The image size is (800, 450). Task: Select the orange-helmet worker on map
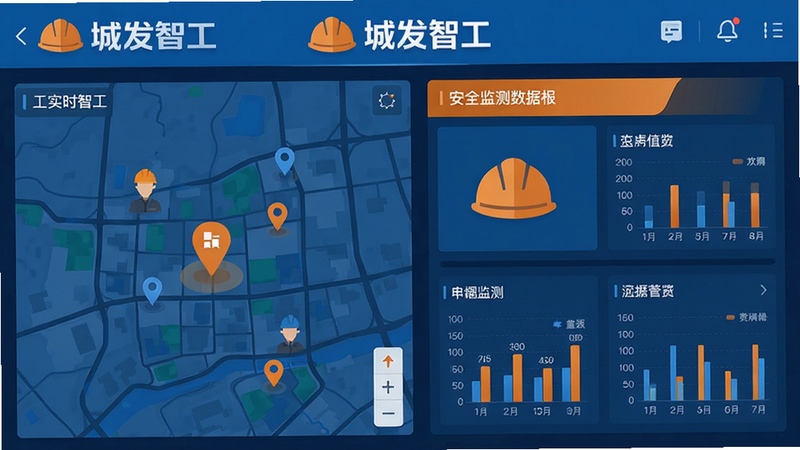pos(145,191)
